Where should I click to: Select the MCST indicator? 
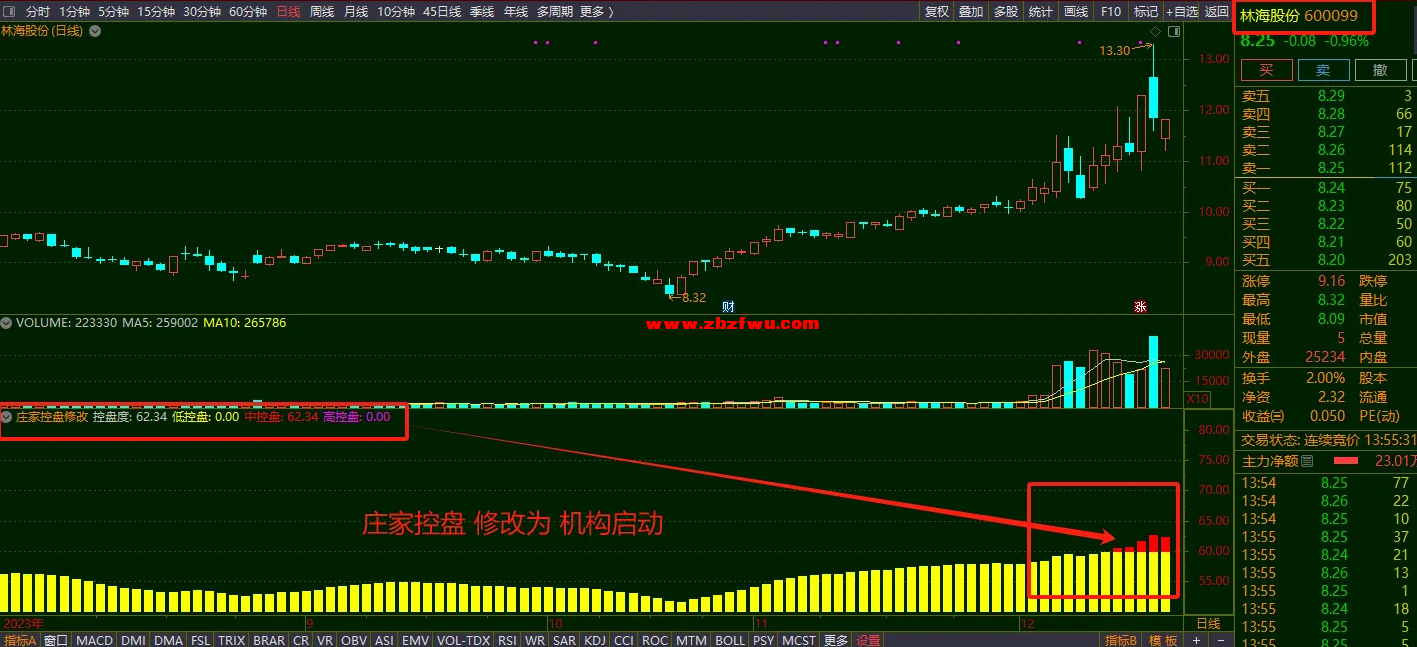click(799, 640)
